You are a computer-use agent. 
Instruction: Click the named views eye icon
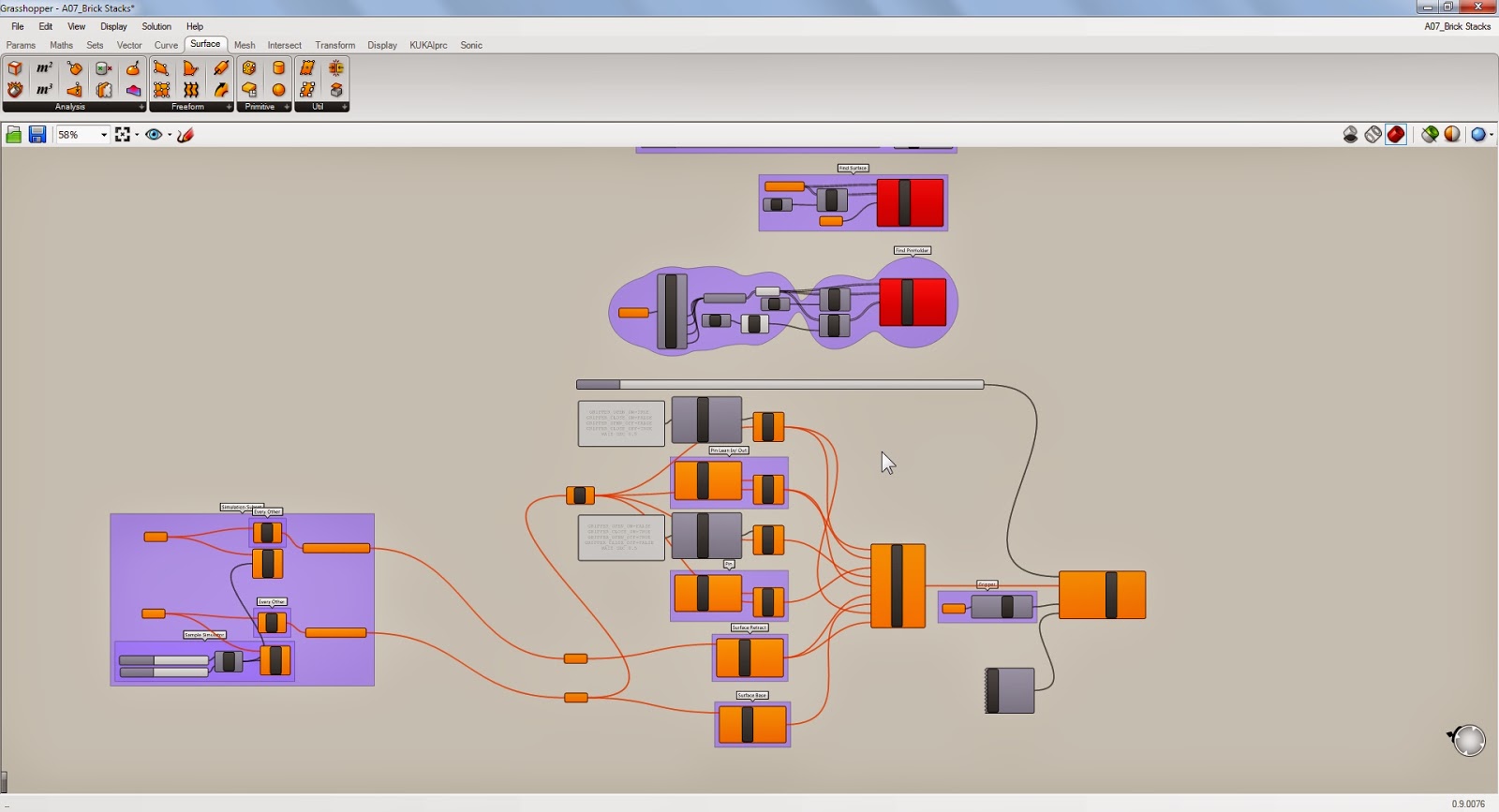[x=154, y=135]
